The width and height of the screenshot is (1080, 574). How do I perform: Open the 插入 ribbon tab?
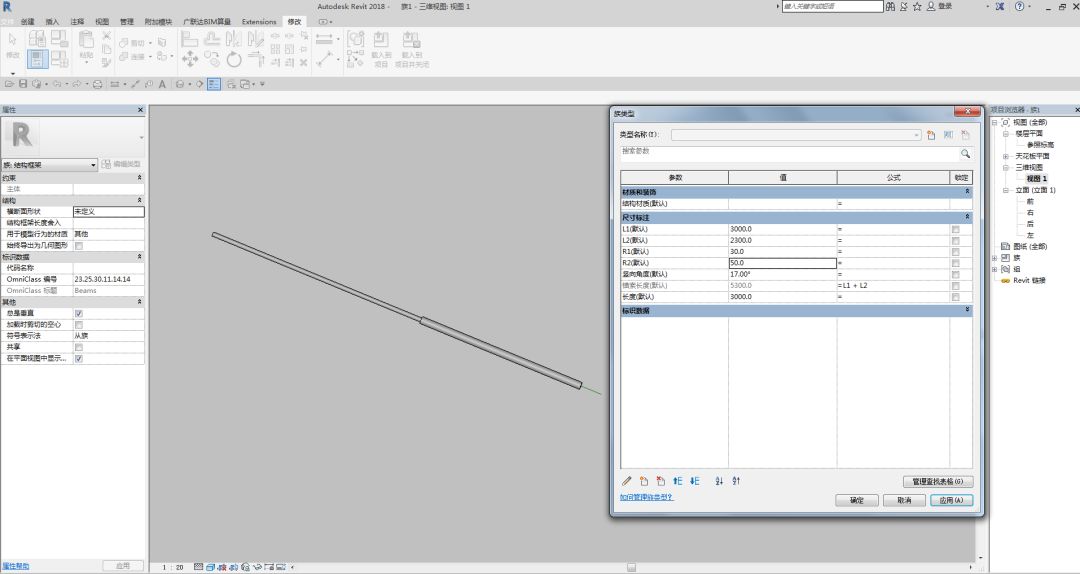pos(52,21)
